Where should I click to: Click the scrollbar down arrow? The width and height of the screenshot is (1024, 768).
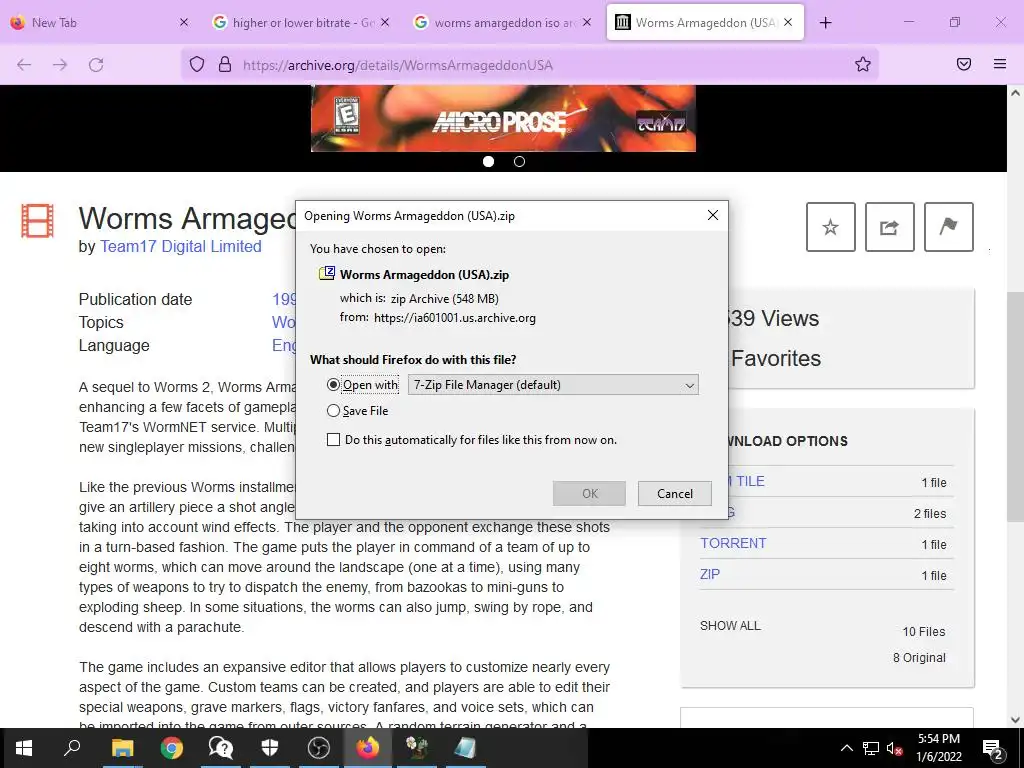tap(1015, 720)
